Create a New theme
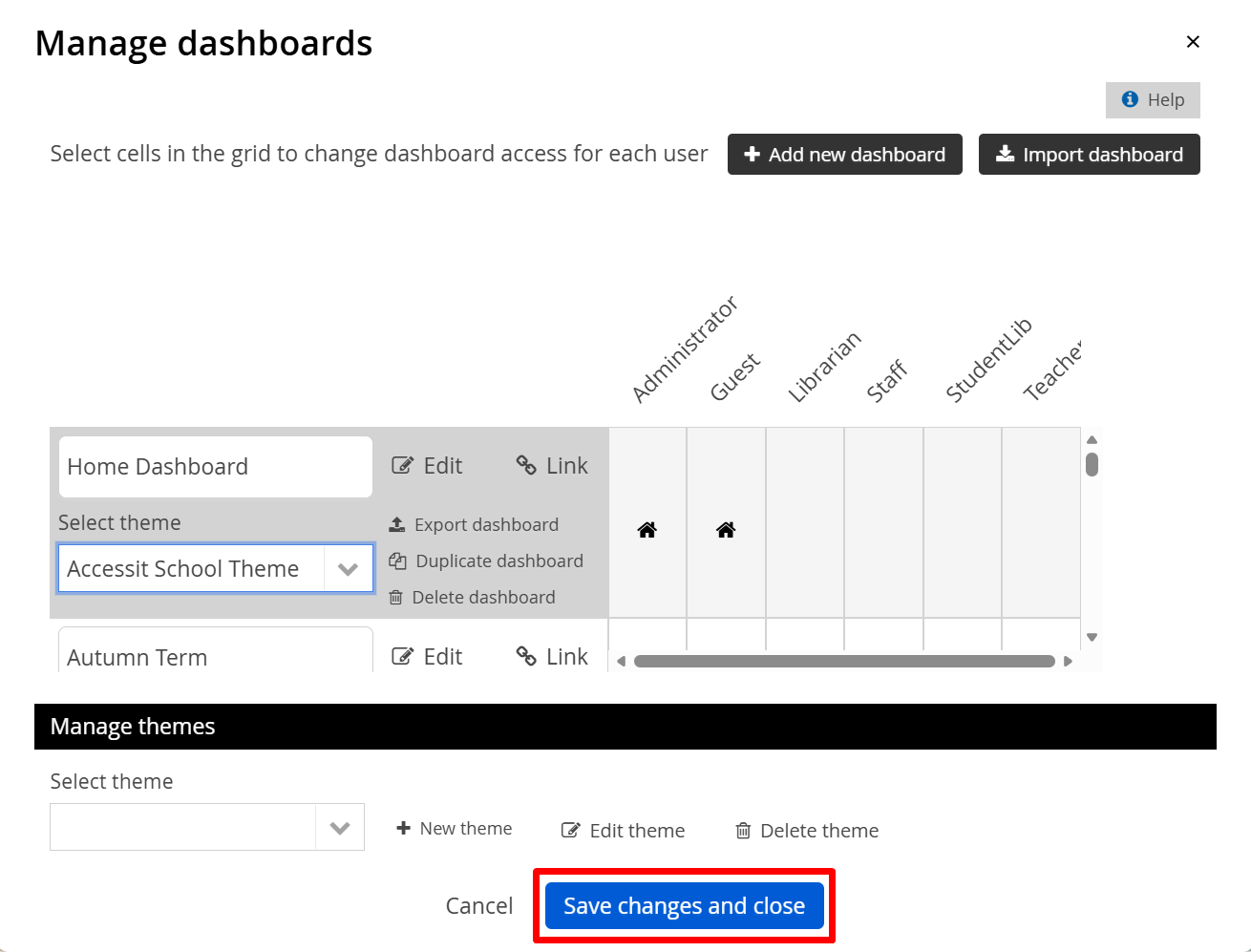This screenshot has height=952, width=1251. pyautogui.click(x=455, y=829)
